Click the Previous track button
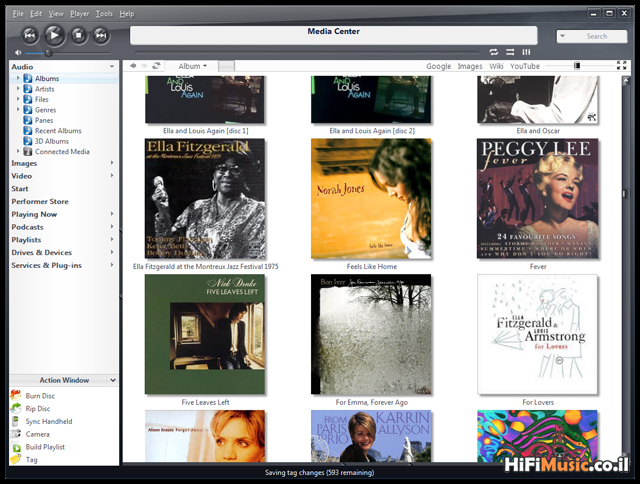Screen dimensions: 640x484 (30, 36)
